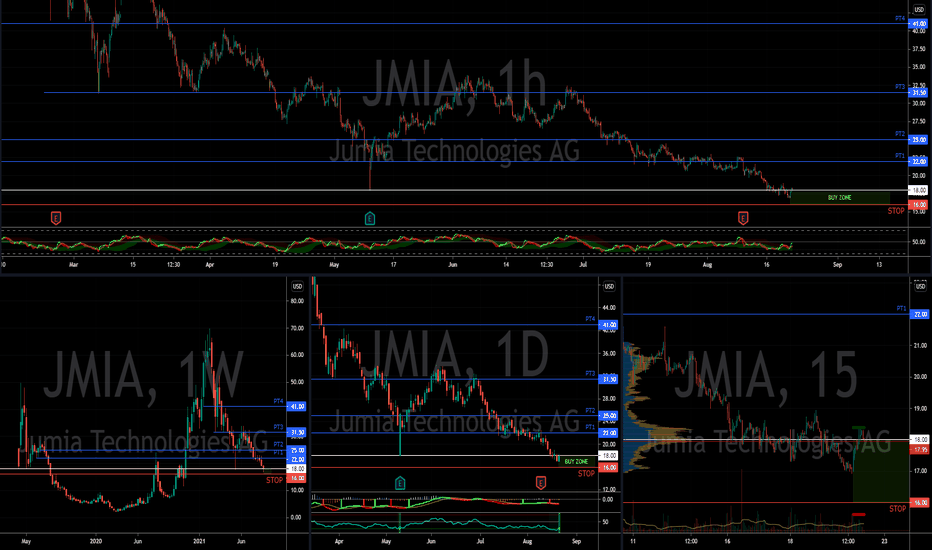Click the PT4 label on 1W chart
This screenshot has width=932, height=550.
coord(278,401)
